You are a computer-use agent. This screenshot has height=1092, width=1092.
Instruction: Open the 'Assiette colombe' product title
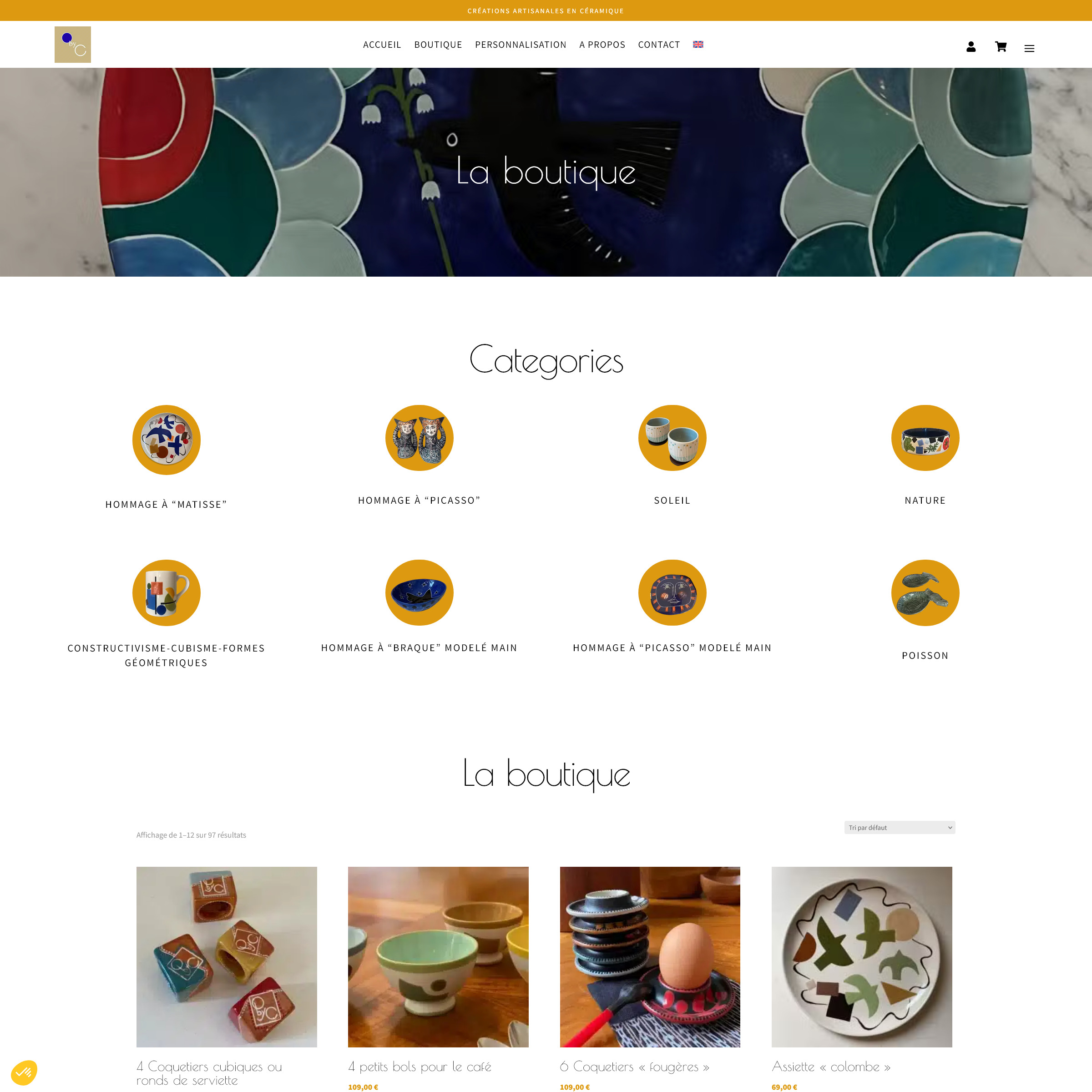click(831, 1067)
